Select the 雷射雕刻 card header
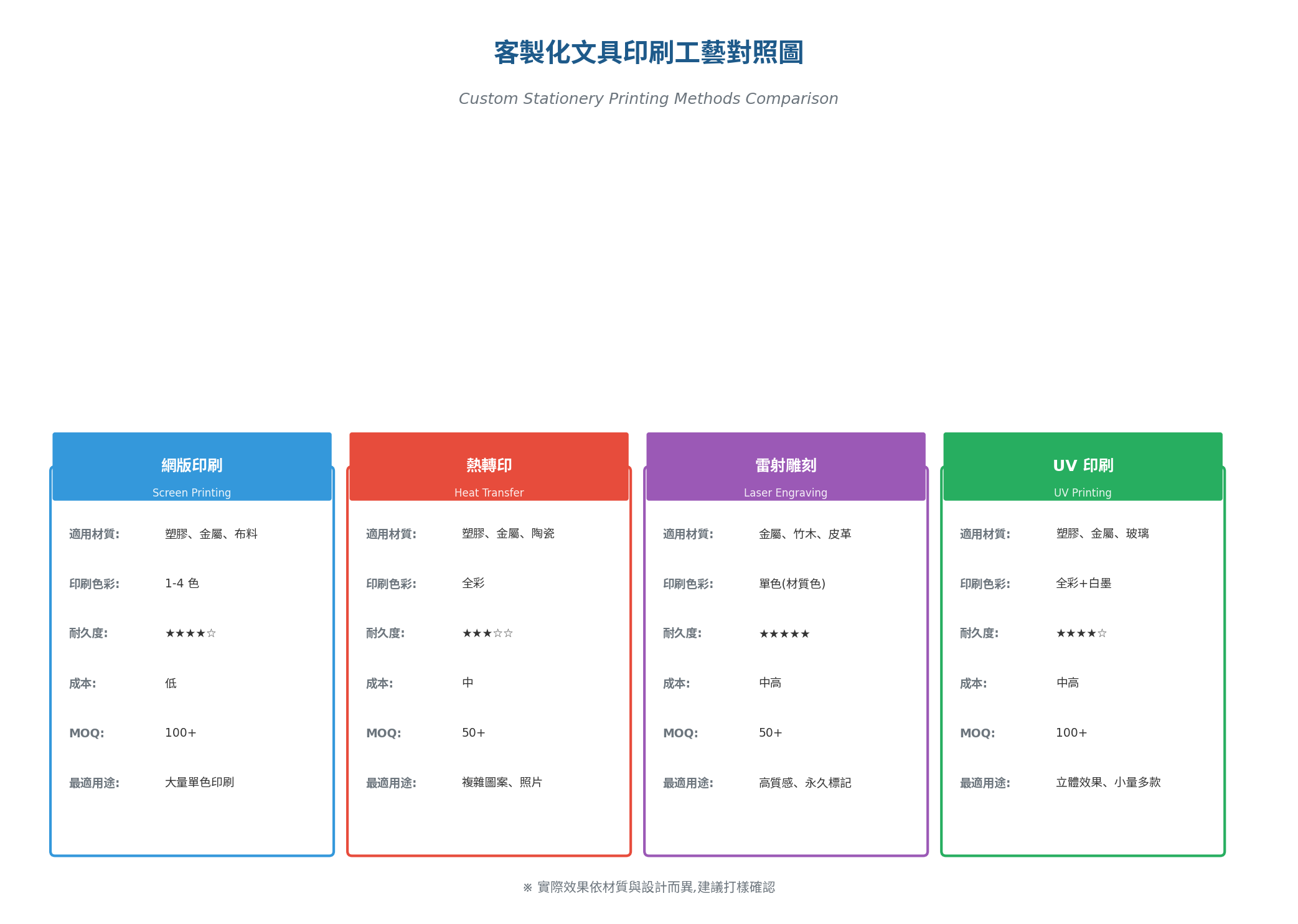Screen dimensions: 1298x924 pyautogui.click(x=786, y=467)
